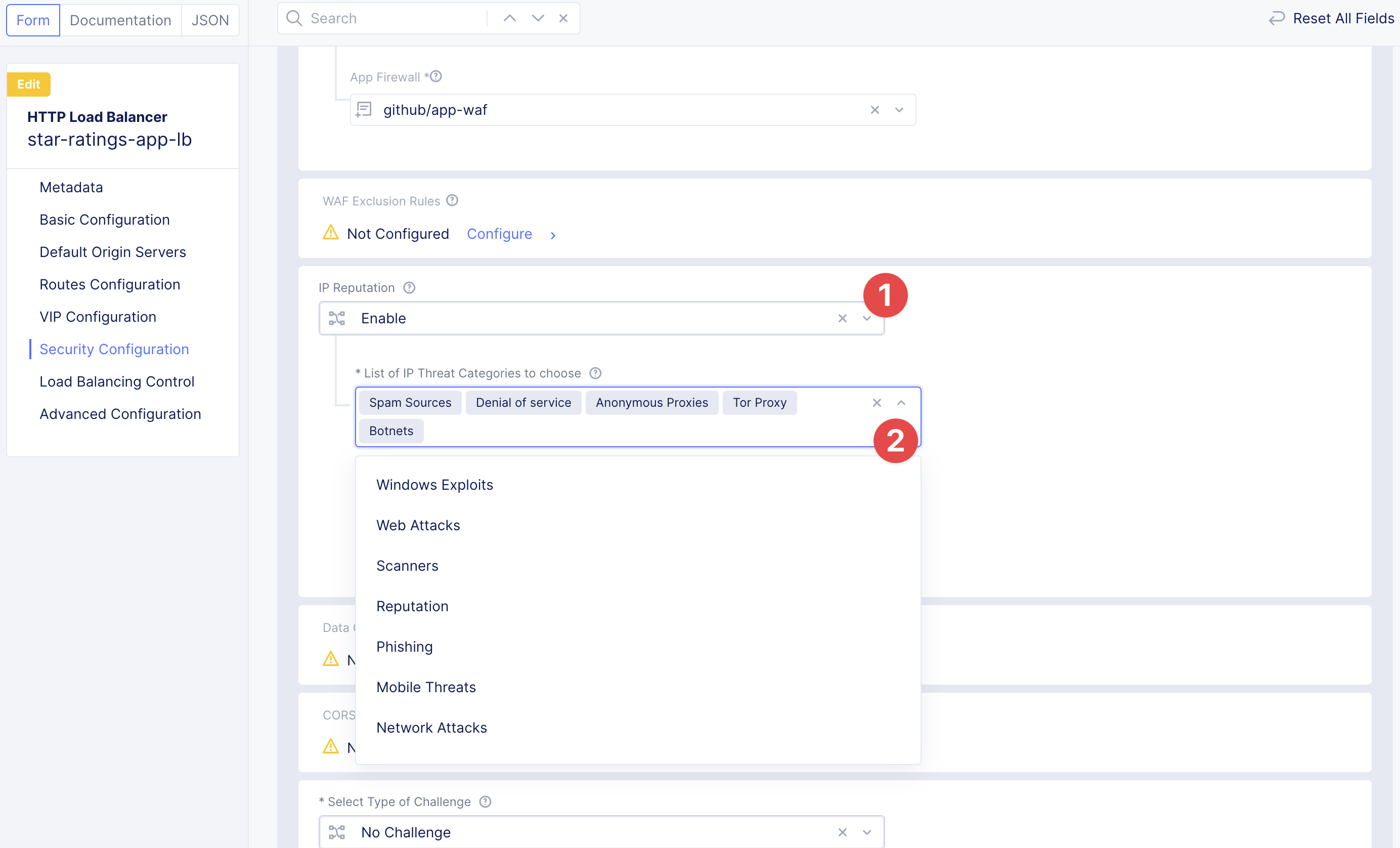Click Configure link for WAF Exclusion Rules
Screen dimensions: 1400x848
click(499, 234)
